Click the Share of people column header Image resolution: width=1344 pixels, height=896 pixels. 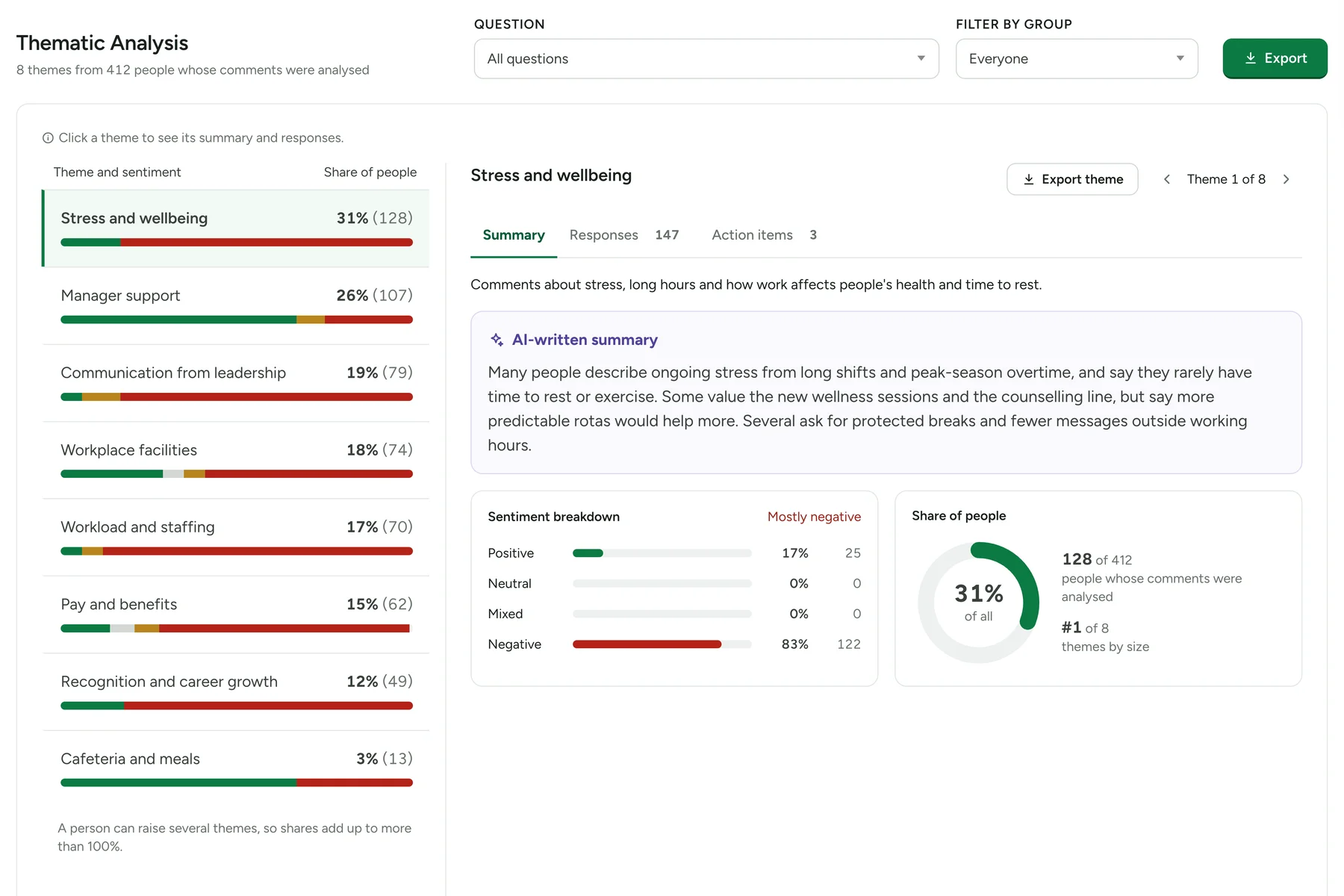coord(370,172)
